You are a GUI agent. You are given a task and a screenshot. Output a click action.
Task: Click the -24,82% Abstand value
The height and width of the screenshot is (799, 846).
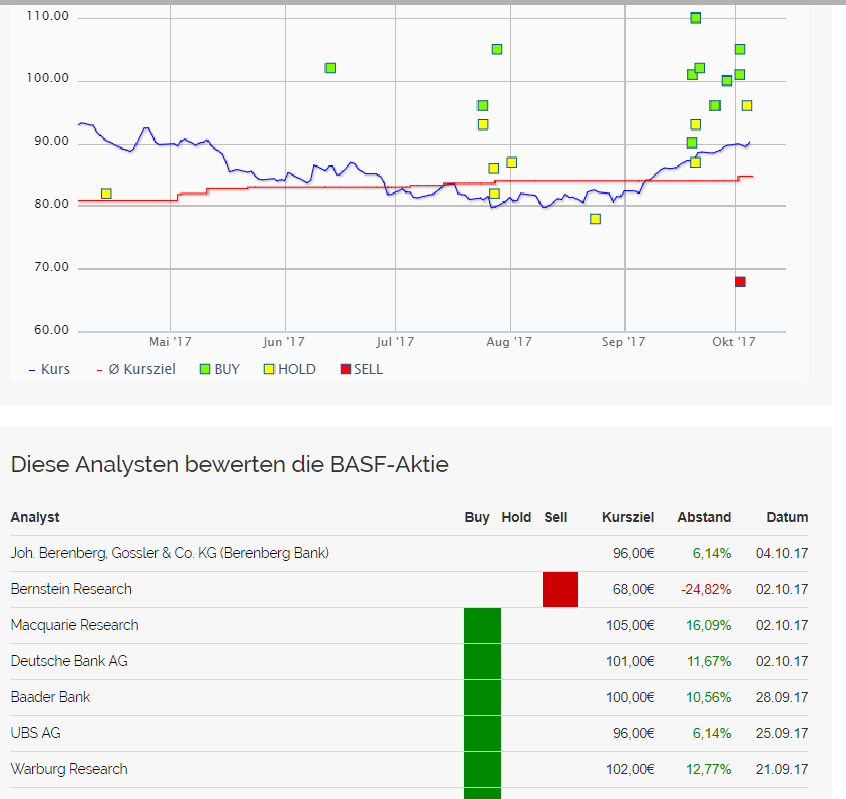[706, 589]
